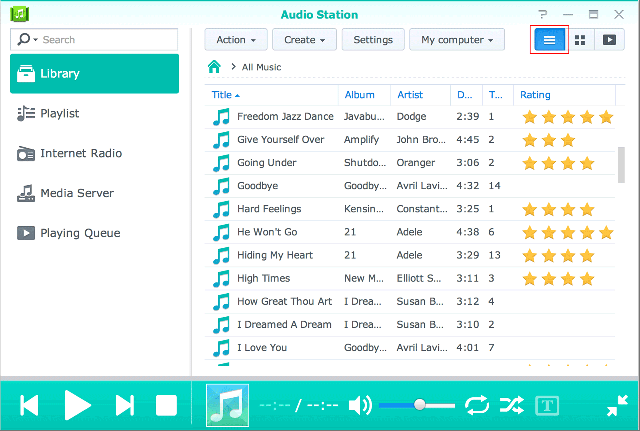Click album Amplify cell
The width and height of the screenshot is (640, 431).
click(x=361, y=140)
